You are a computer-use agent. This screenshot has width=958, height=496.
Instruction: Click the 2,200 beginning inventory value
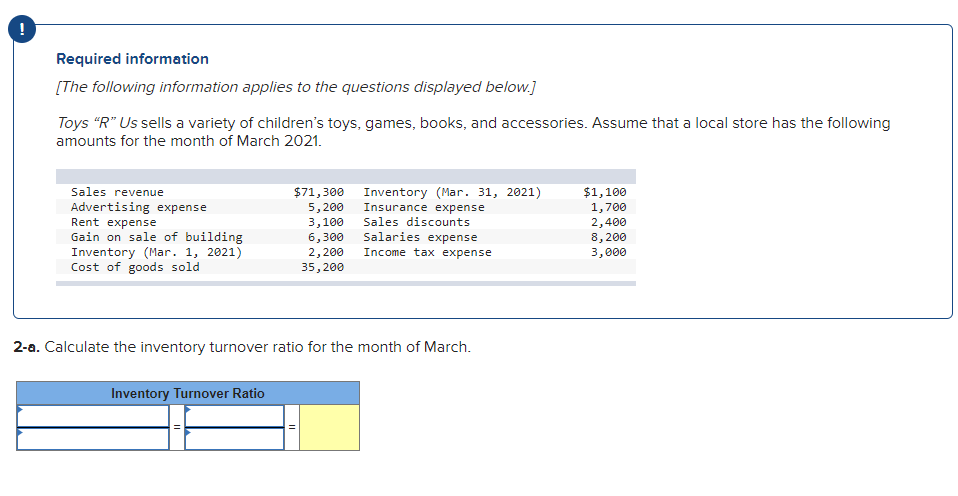[x=326, y=252]
